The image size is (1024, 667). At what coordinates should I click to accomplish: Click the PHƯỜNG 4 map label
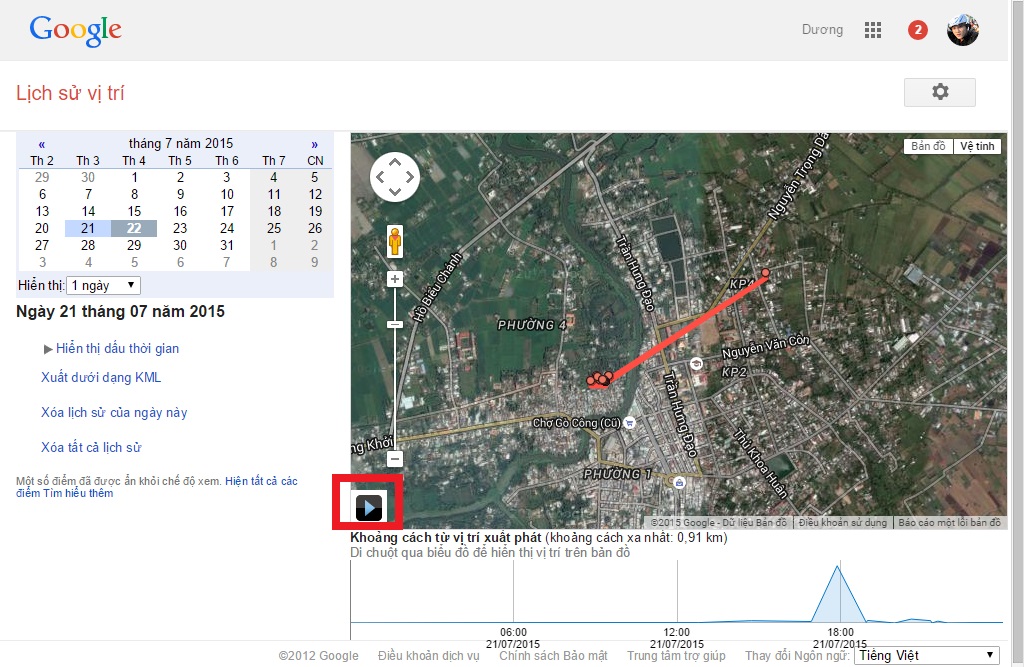[532, 325]
